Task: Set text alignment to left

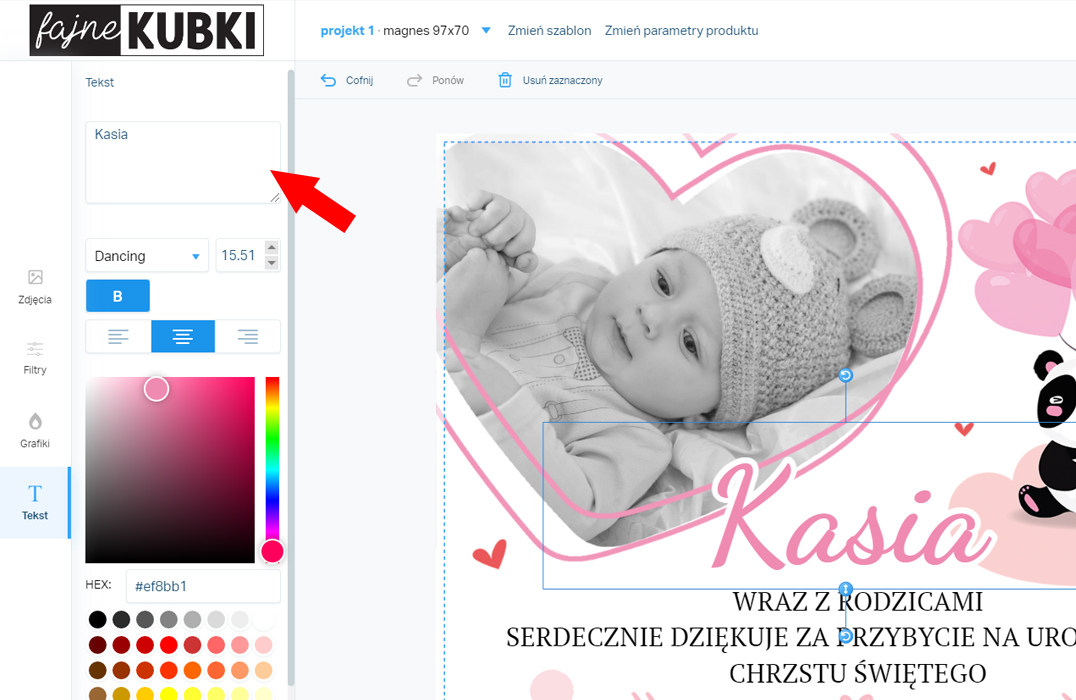Action: tap(118, 336)
